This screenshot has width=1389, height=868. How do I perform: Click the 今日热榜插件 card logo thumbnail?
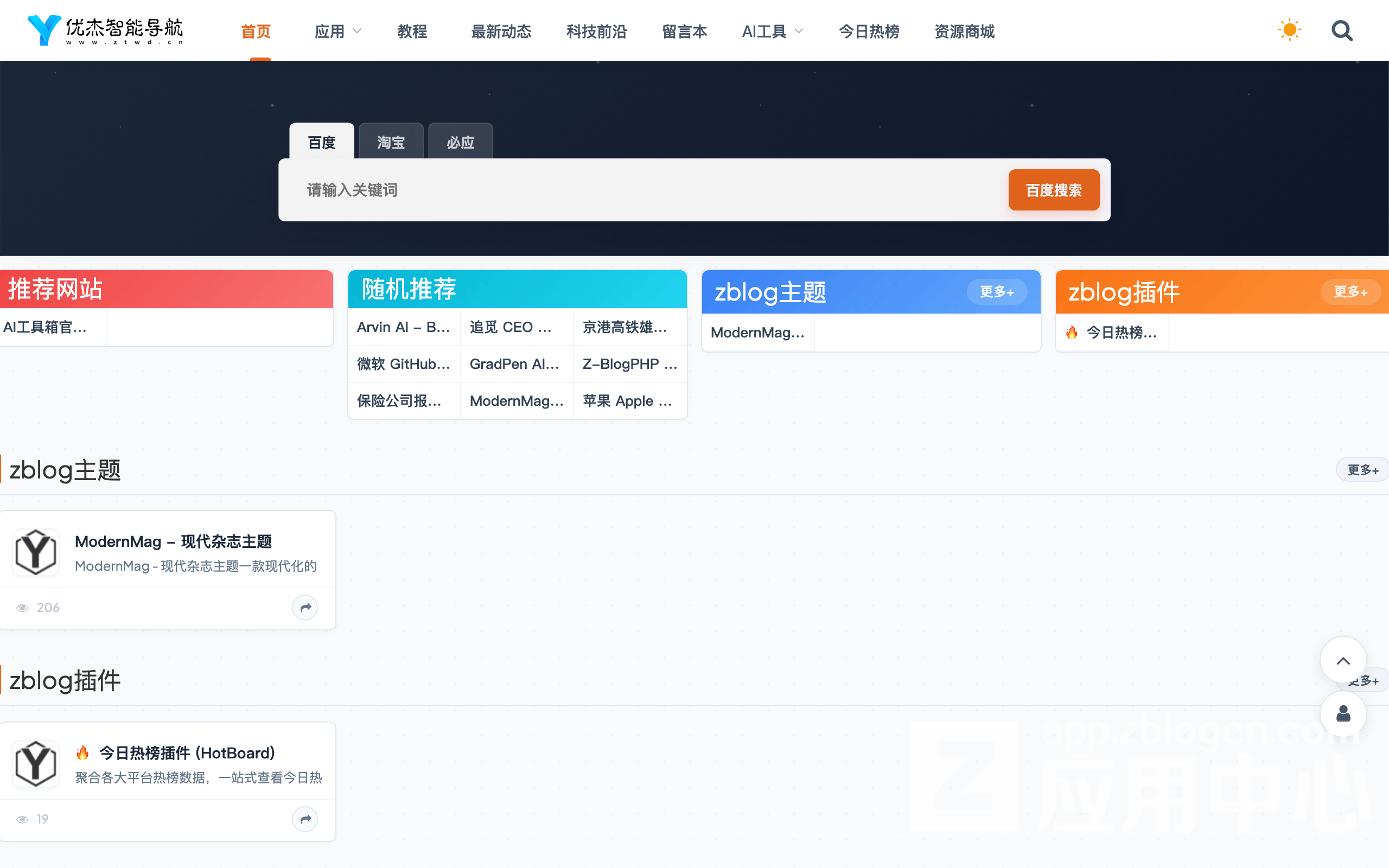tap(36, 764)
